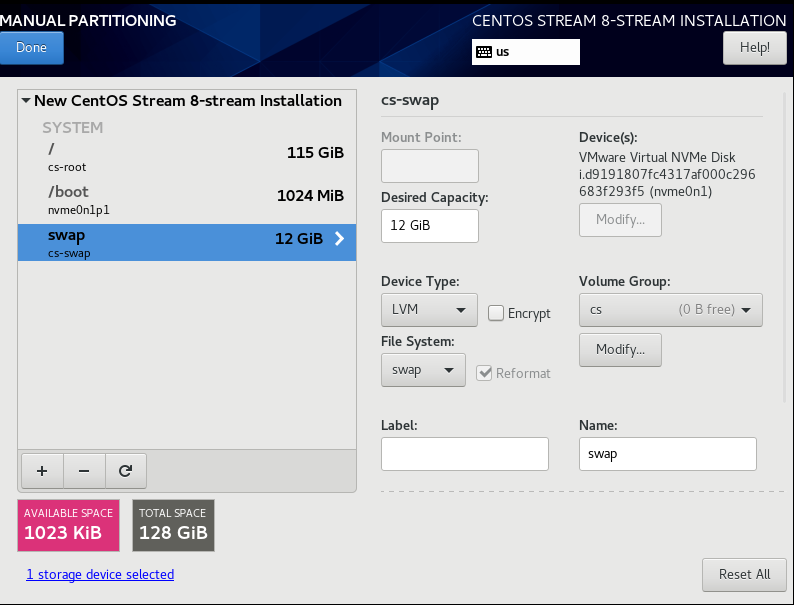Reload storage configuration from disk icon
Image resolution: width=794 pixels, height=605 pixels.
point(126,471)
